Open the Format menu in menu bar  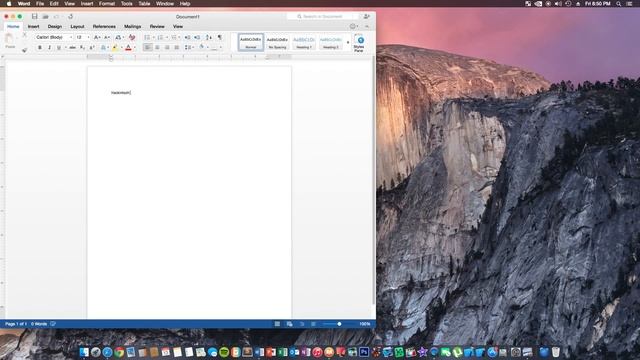pos(107,4)
